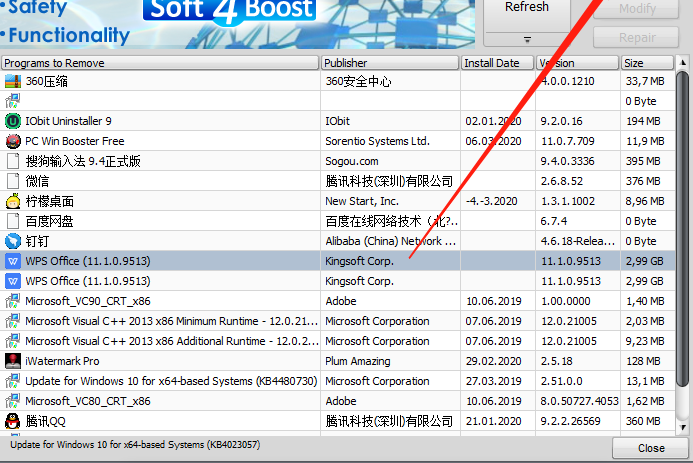Click publisher New Start, Inc.
The width and height of the screenshot is (693, 463).
362,201
